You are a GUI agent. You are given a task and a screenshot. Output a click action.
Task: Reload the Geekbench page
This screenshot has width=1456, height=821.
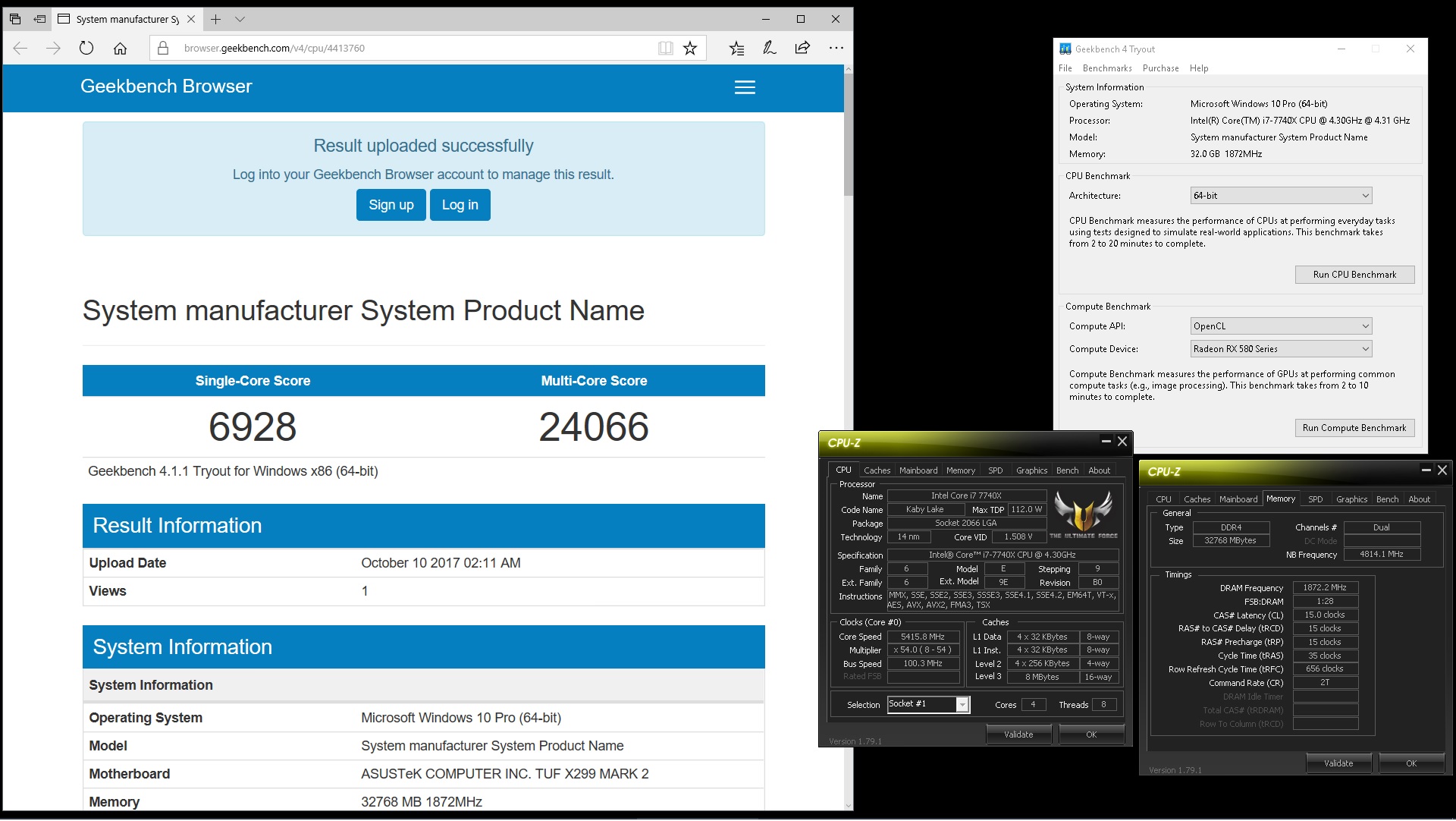click(x=86, y=48)
